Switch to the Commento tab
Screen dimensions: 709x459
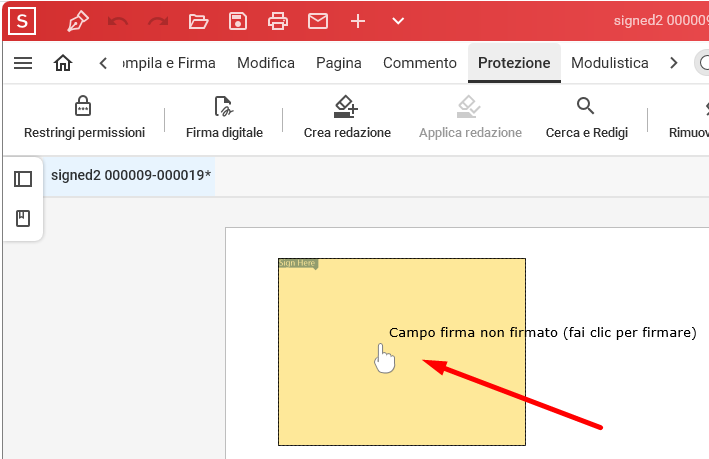tap(420, 63)
